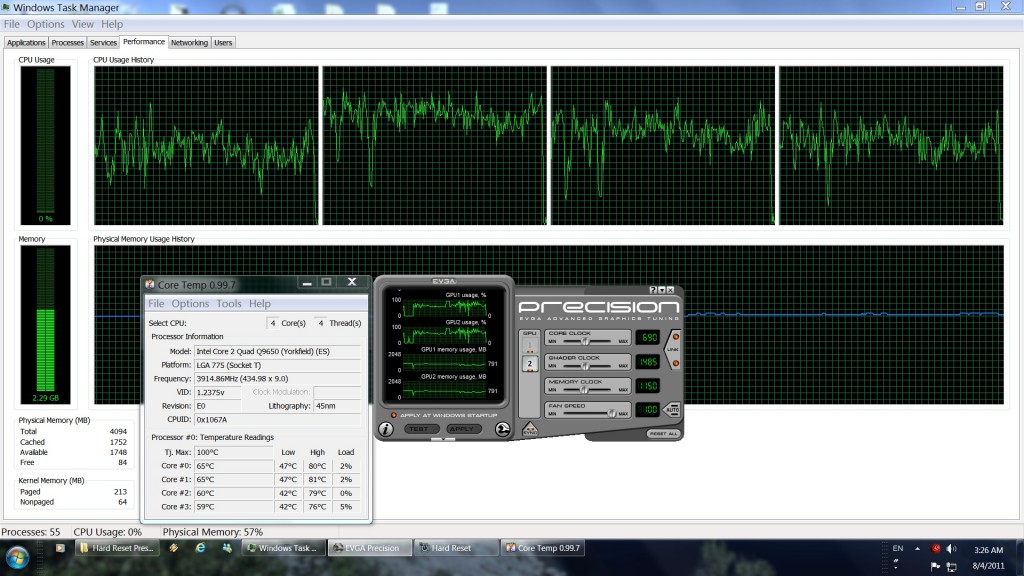Viewport: 1024px width, 576px height.
Task: Click the Reset All button
Action: coord(663,433)
